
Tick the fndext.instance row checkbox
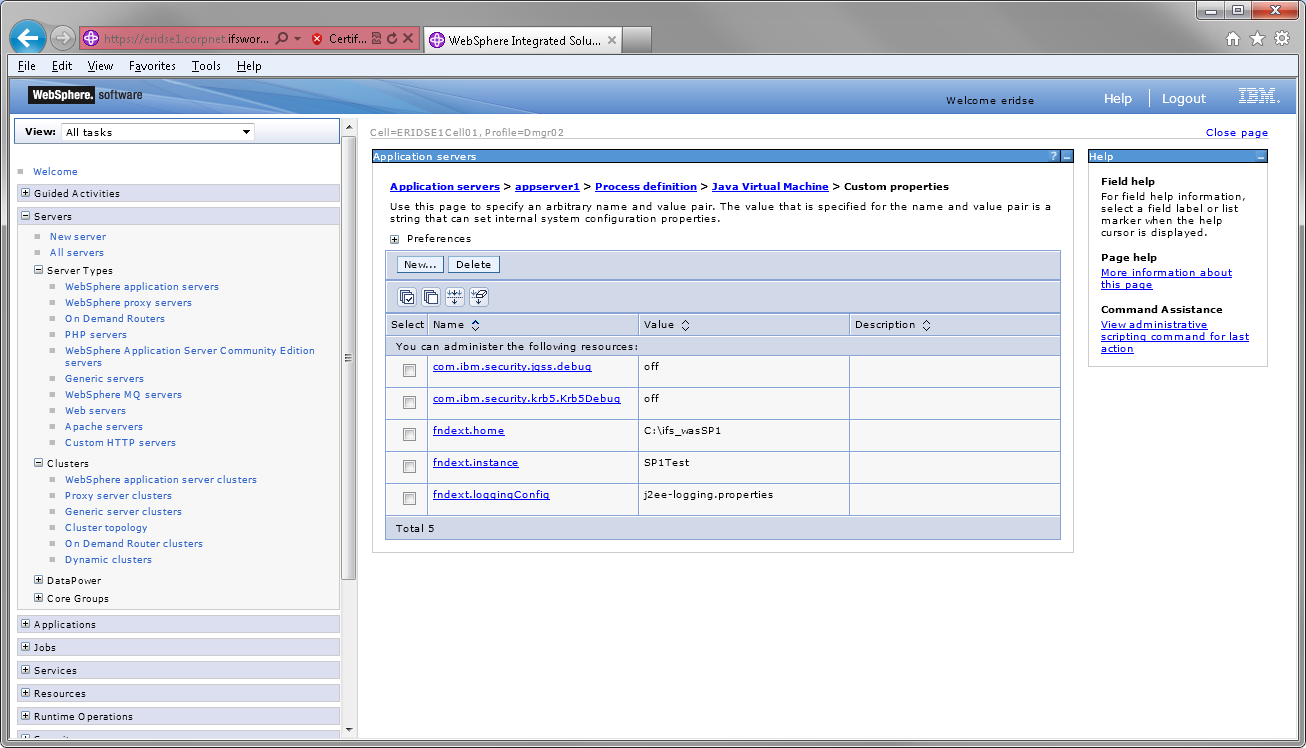coord(409,466)
